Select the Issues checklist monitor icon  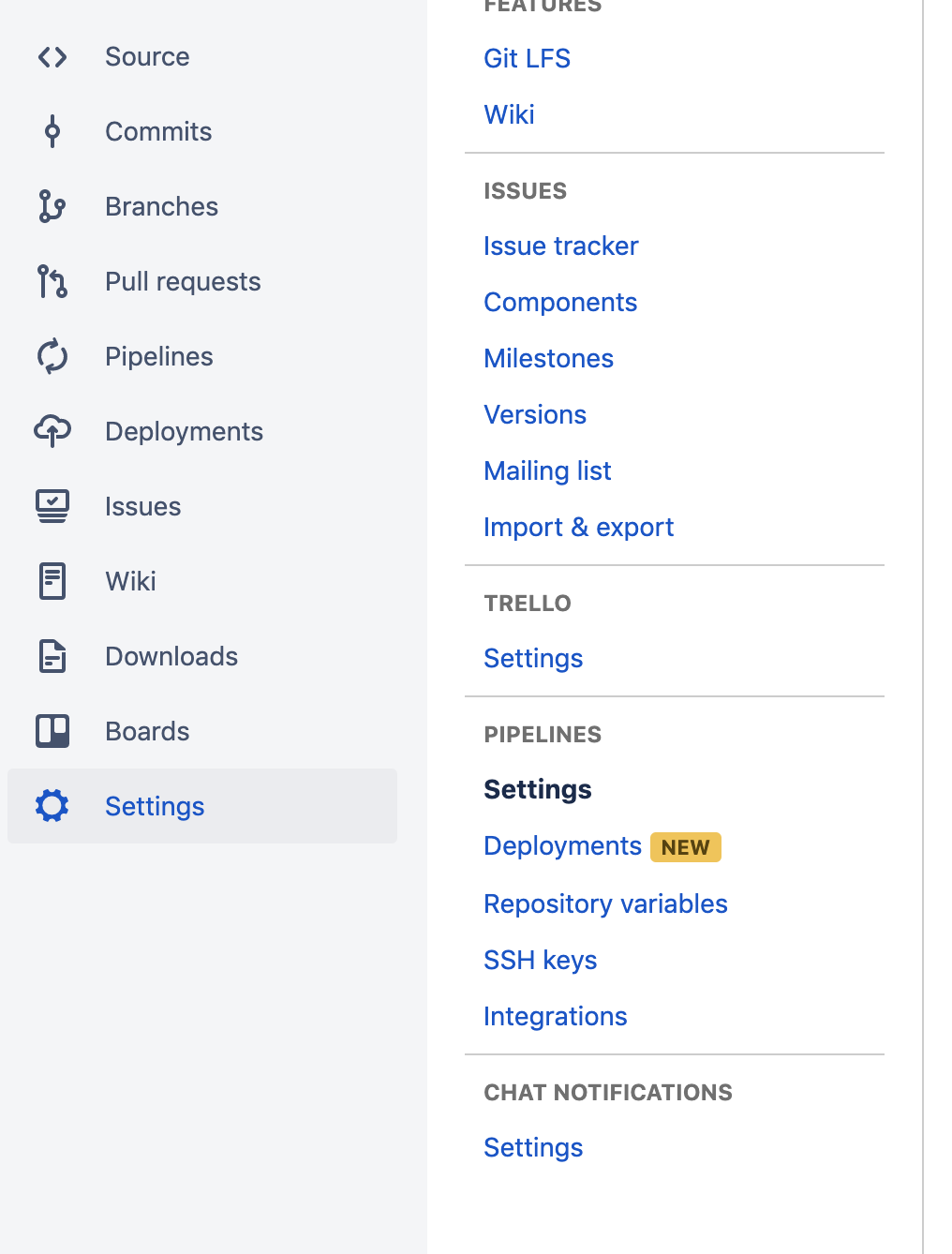[x=52, y=506]
